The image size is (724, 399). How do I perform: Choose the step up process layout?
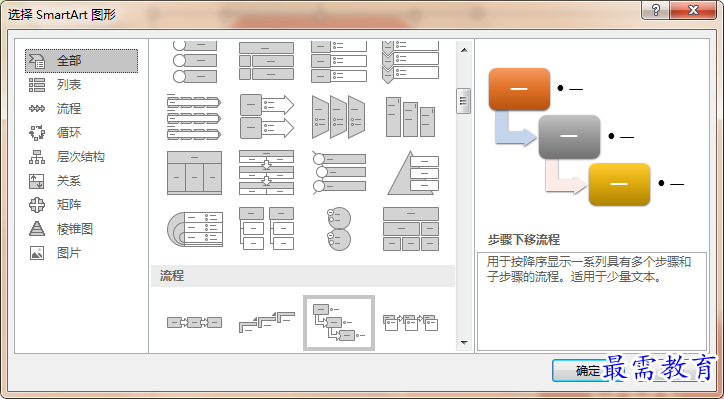266,322
